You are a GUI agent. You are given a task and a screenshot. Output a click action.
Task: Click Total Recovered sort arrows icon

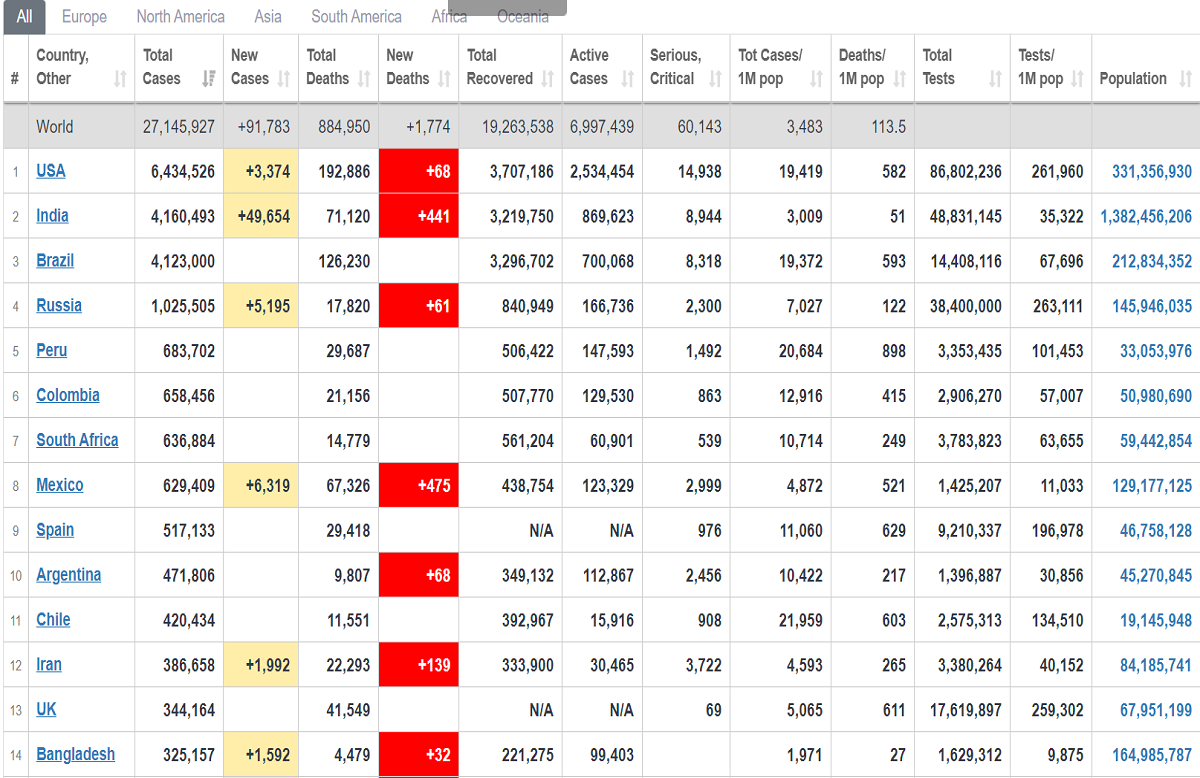pos(548,79)
